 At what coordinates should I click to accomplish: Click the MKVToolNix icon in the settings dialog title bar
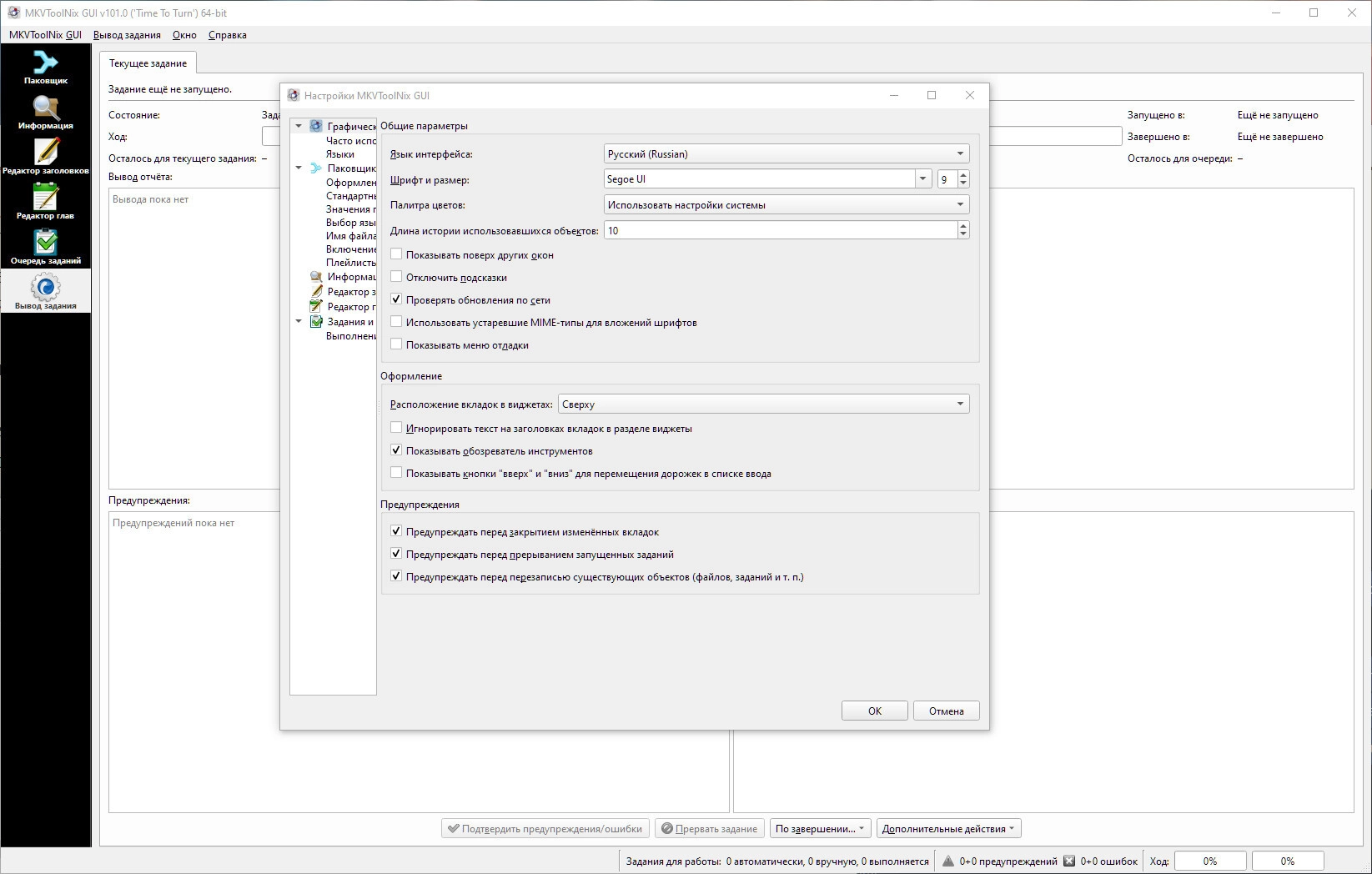pos(294,95)
